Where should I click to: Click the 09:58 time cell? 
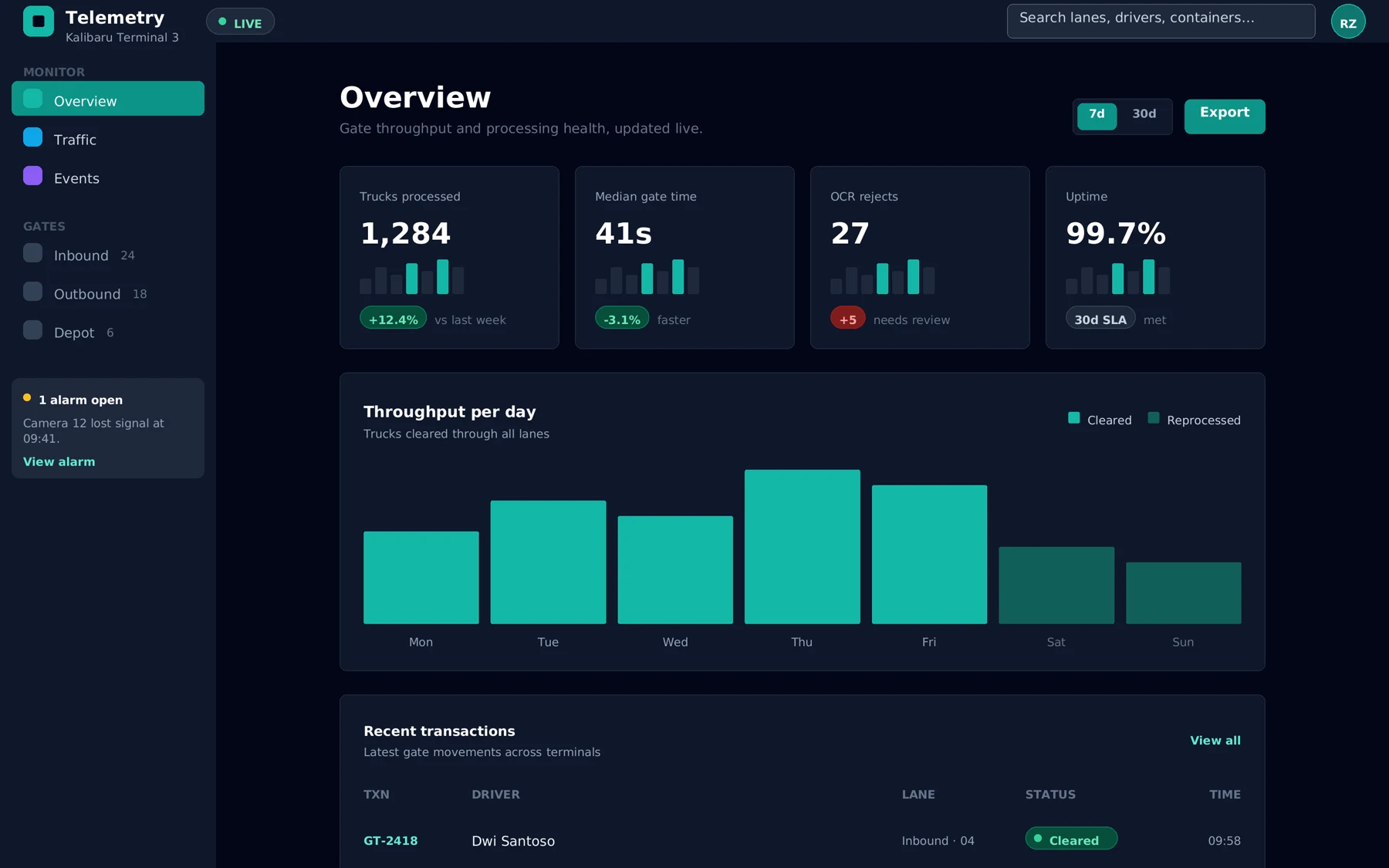click(x=1224, y=840)
